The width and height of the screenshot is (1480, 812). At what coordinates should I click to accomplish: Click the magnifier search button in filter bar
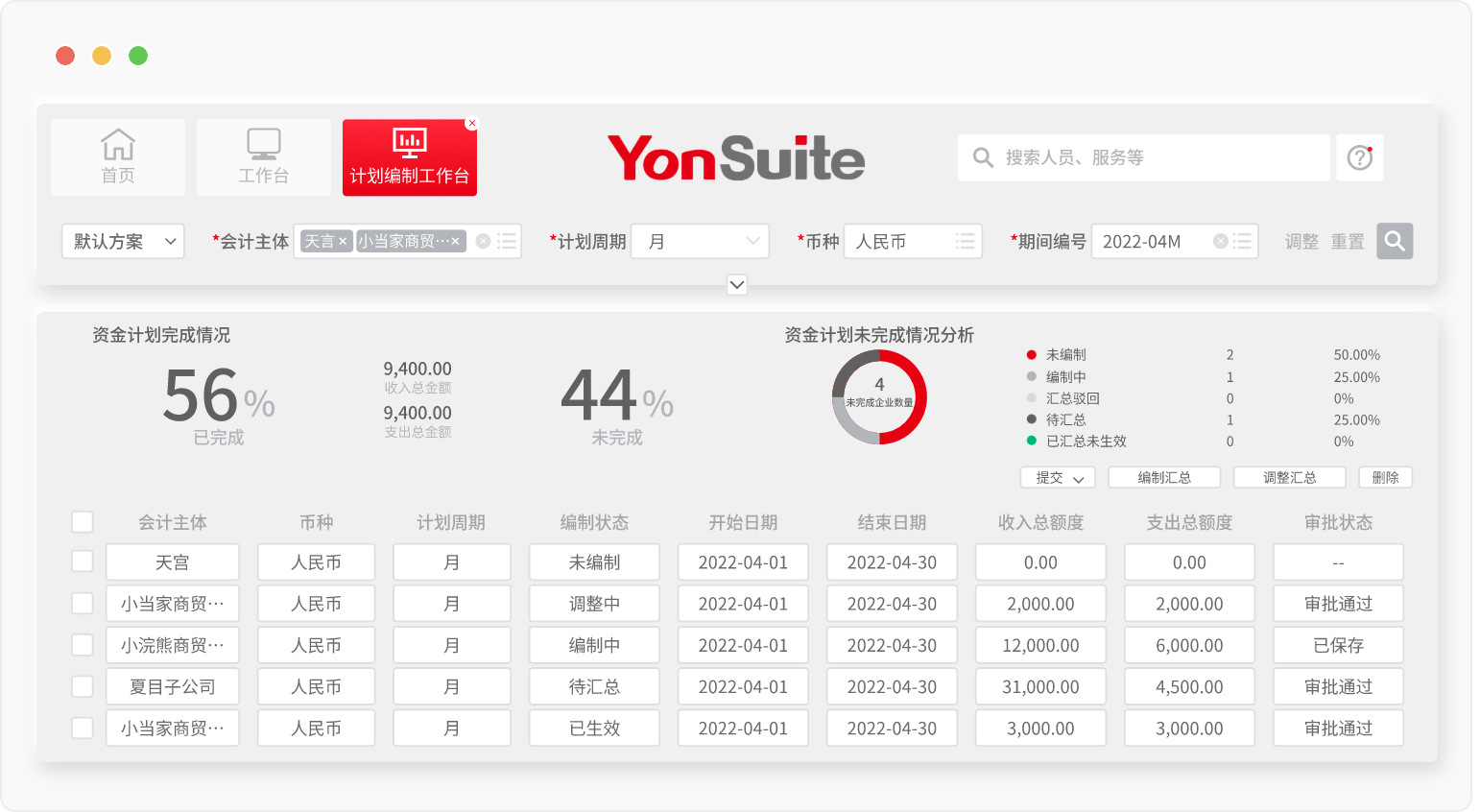pyautogui.click(x=1395, y=241)
